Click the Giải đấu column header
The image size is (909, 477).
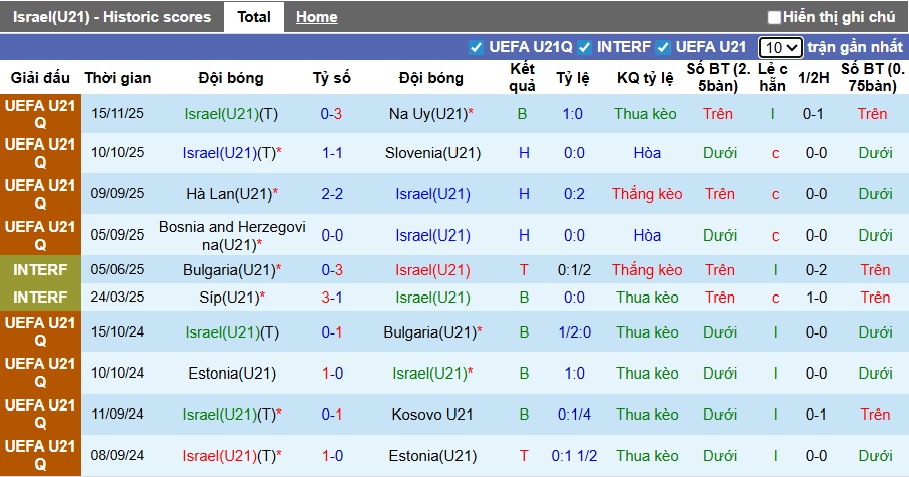pyautogui.click(x=40, y=78)
